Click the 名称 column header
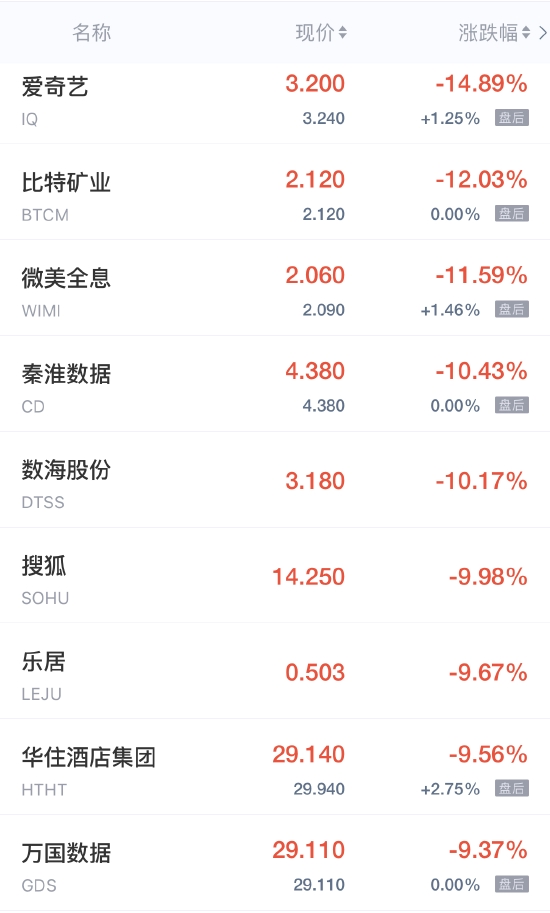550x913 pixels. pos(91,33)
